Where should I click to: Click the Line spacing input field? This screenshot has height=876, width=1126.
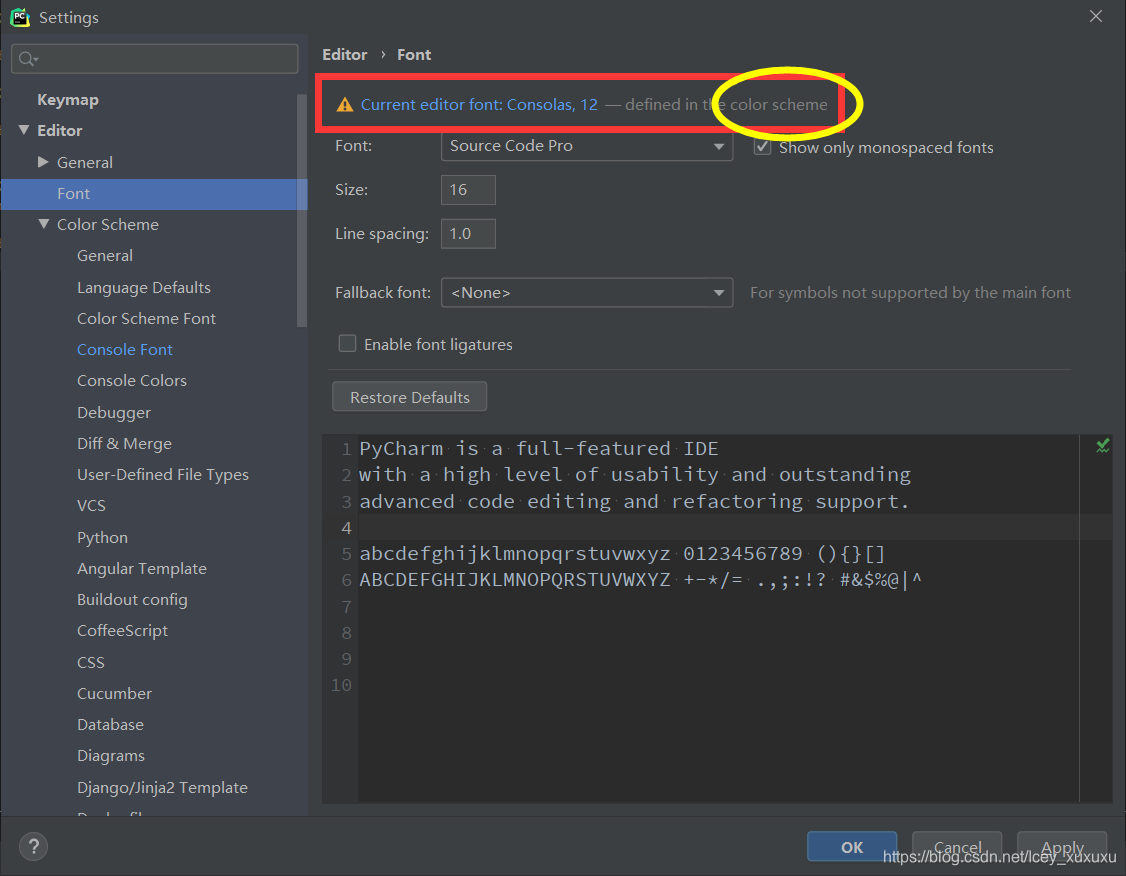click(x=468, y=233)
